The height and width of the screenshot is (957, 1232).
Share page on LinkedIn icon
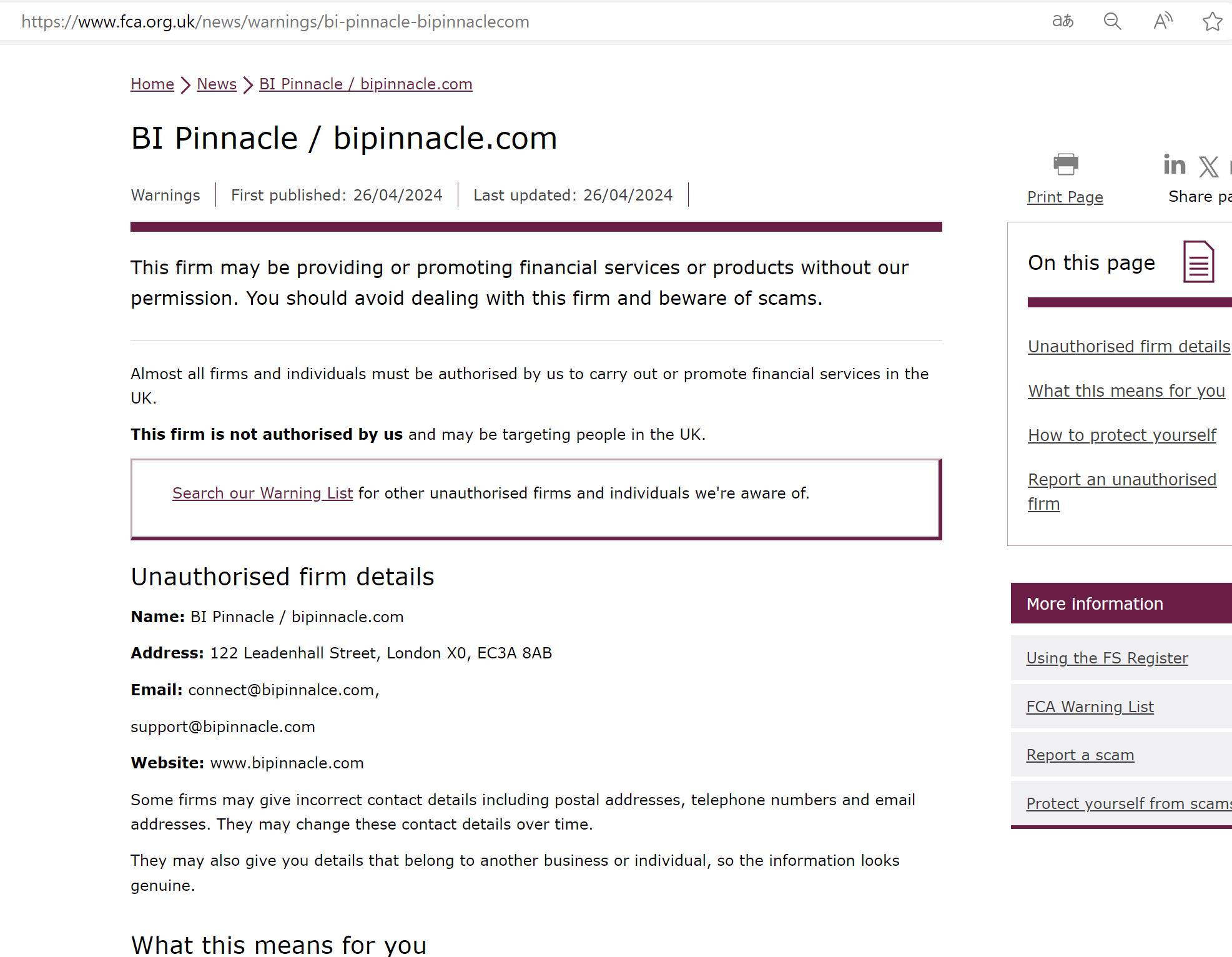click(x=1174, y=165)
